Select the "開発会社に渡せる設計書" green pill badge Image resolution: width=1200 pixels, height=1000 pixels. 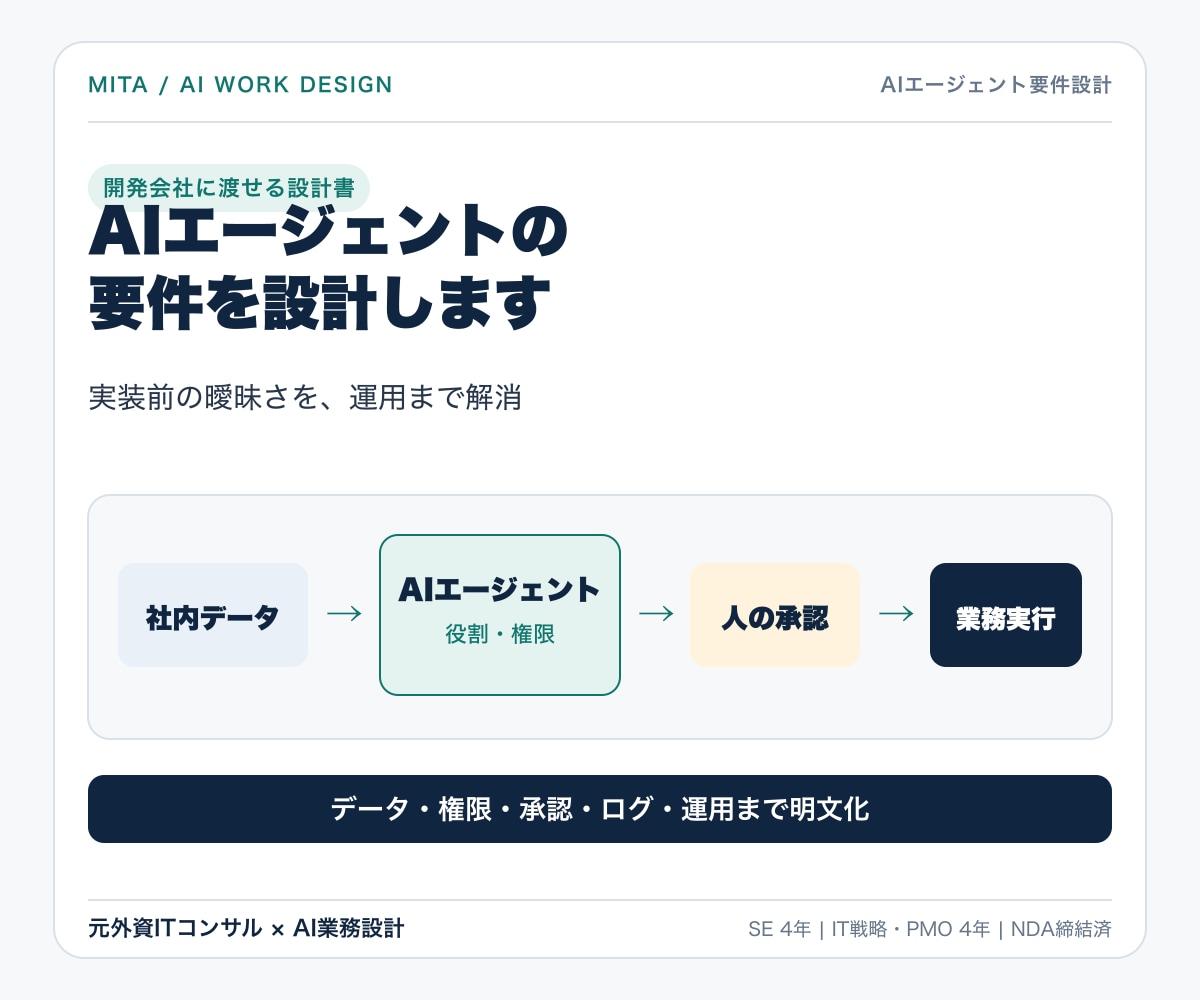click(x=229, y=188)
